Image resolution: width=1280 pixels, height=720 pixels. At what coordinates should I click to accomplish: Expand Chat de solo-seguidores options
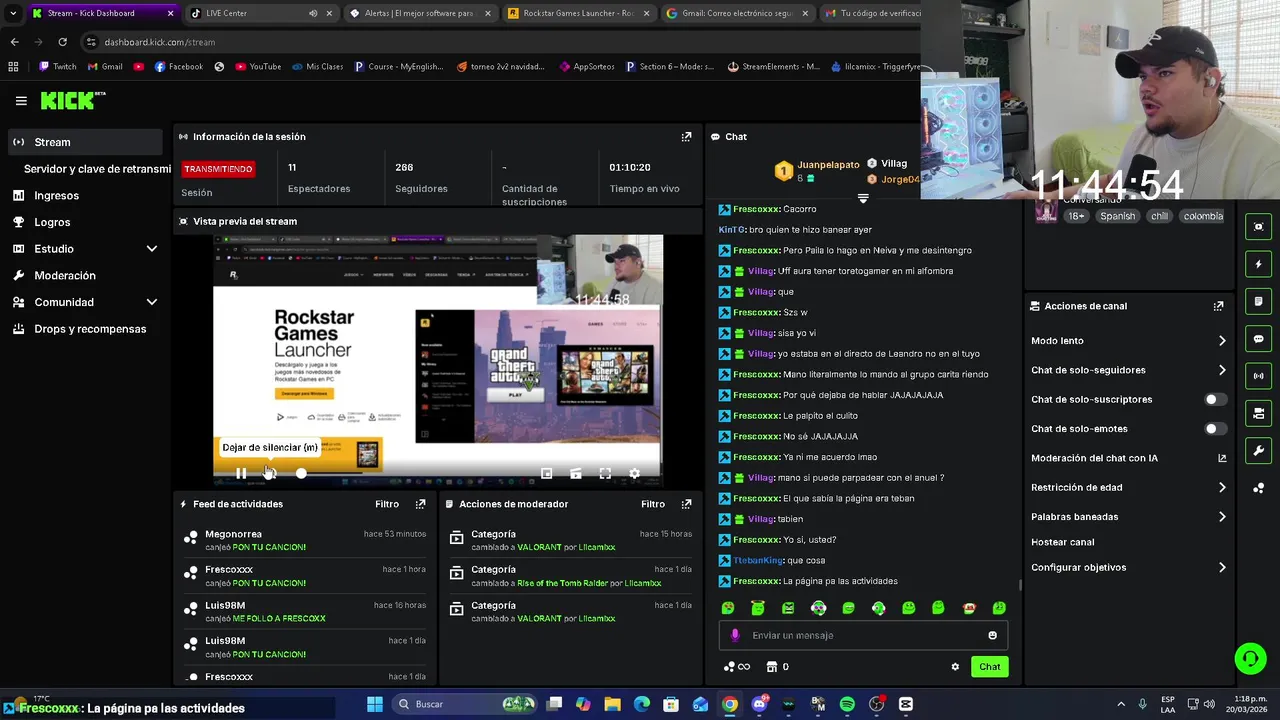tap(1222, 370)
